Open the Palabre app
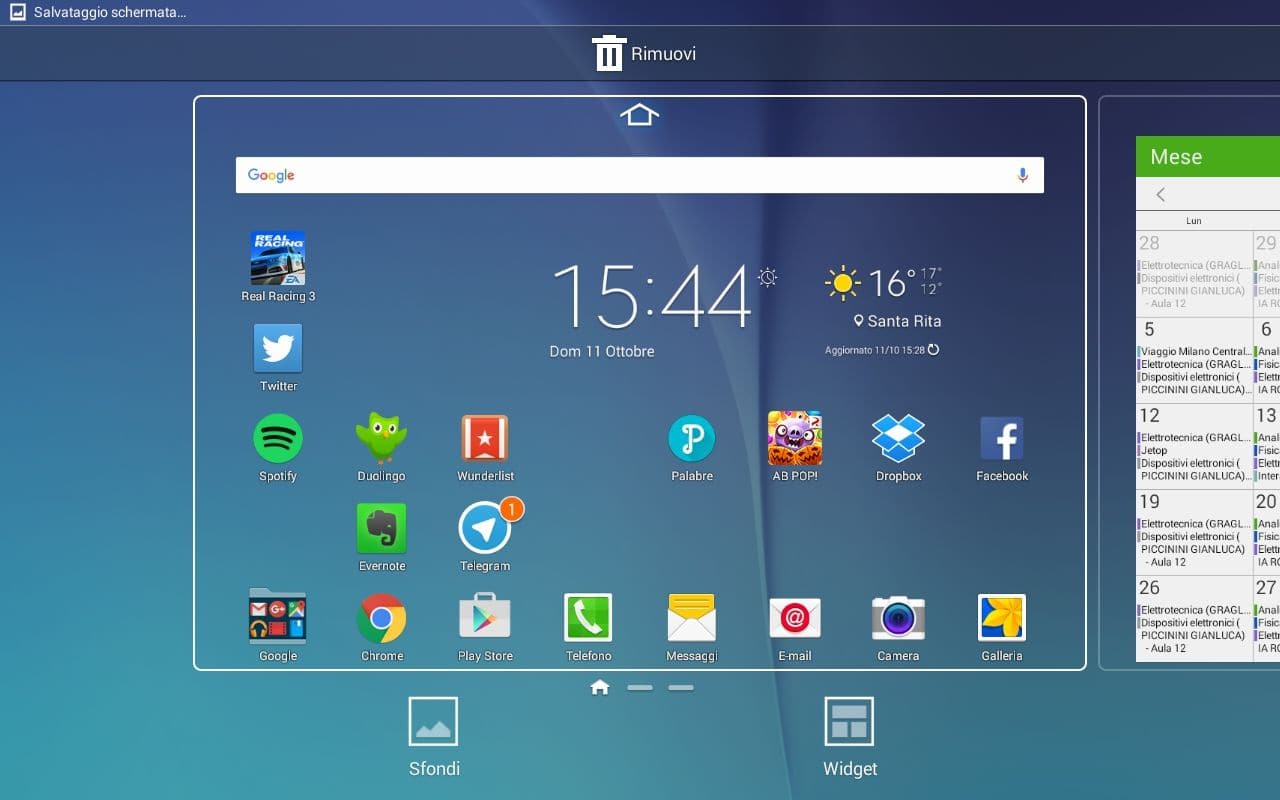Screen dimensions: 1280x800 coord(692,438)
